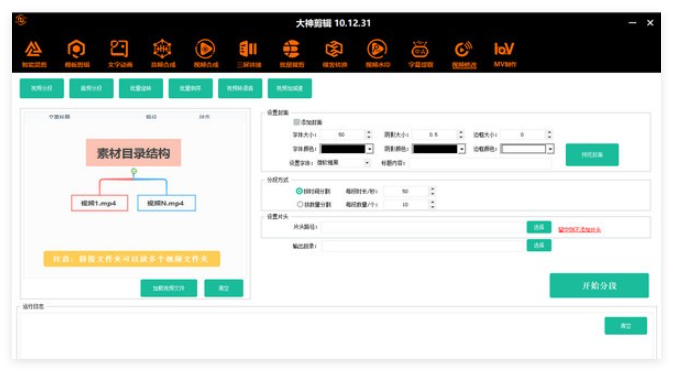Decrease the count-per-segment value
Image resolution: width=673 pixels, height=371 pixels.
point(433,207)
